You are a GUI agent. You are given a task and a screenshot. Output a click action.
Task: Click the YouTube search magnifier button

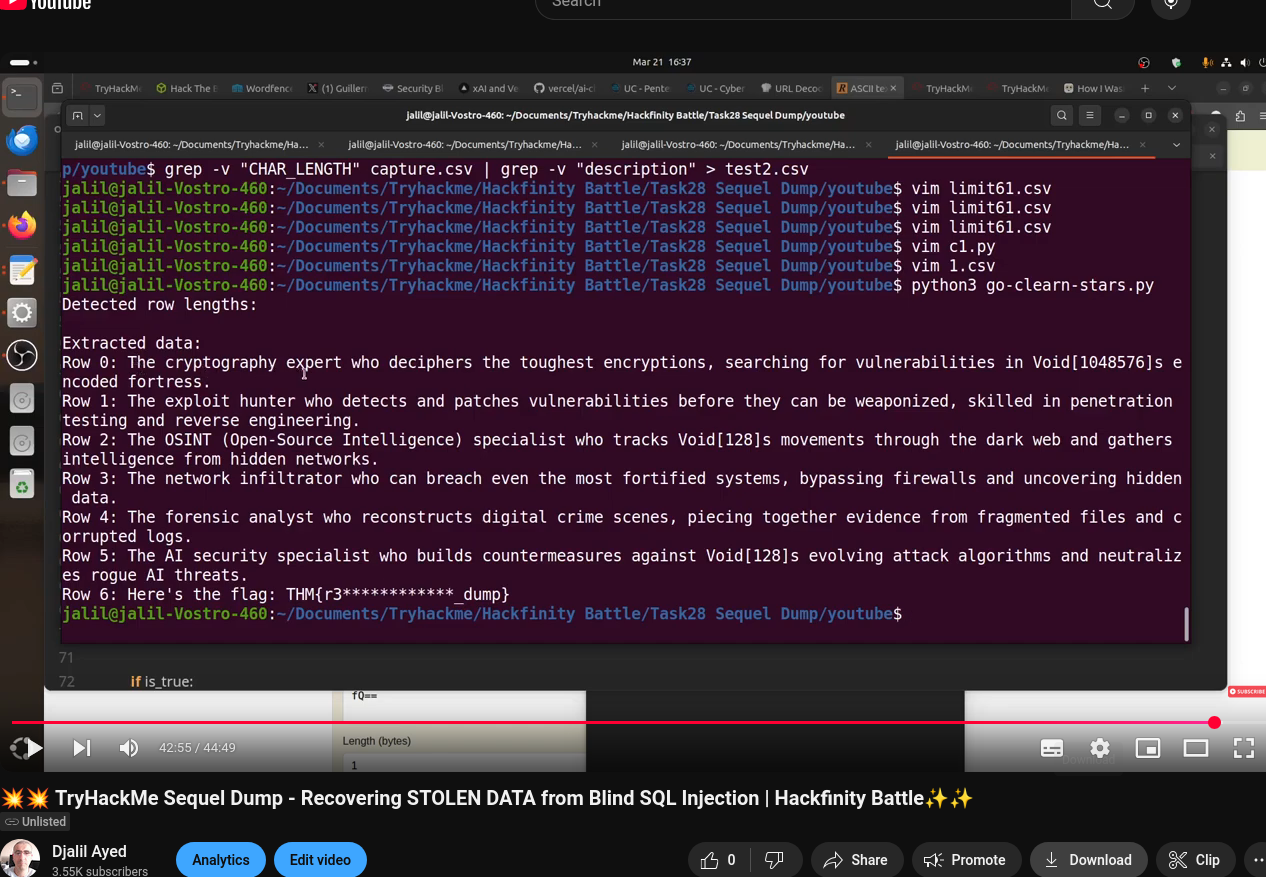[1102, 4]
